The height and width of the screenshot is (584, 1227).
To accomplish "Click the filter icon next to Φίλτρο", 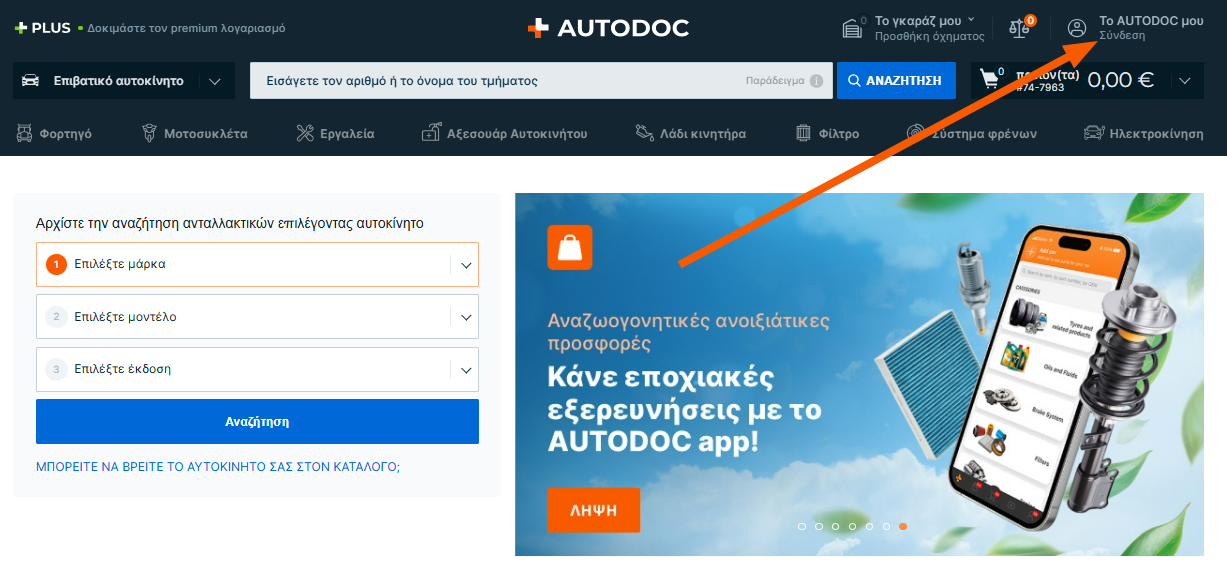I will click(x=803, y=133).
